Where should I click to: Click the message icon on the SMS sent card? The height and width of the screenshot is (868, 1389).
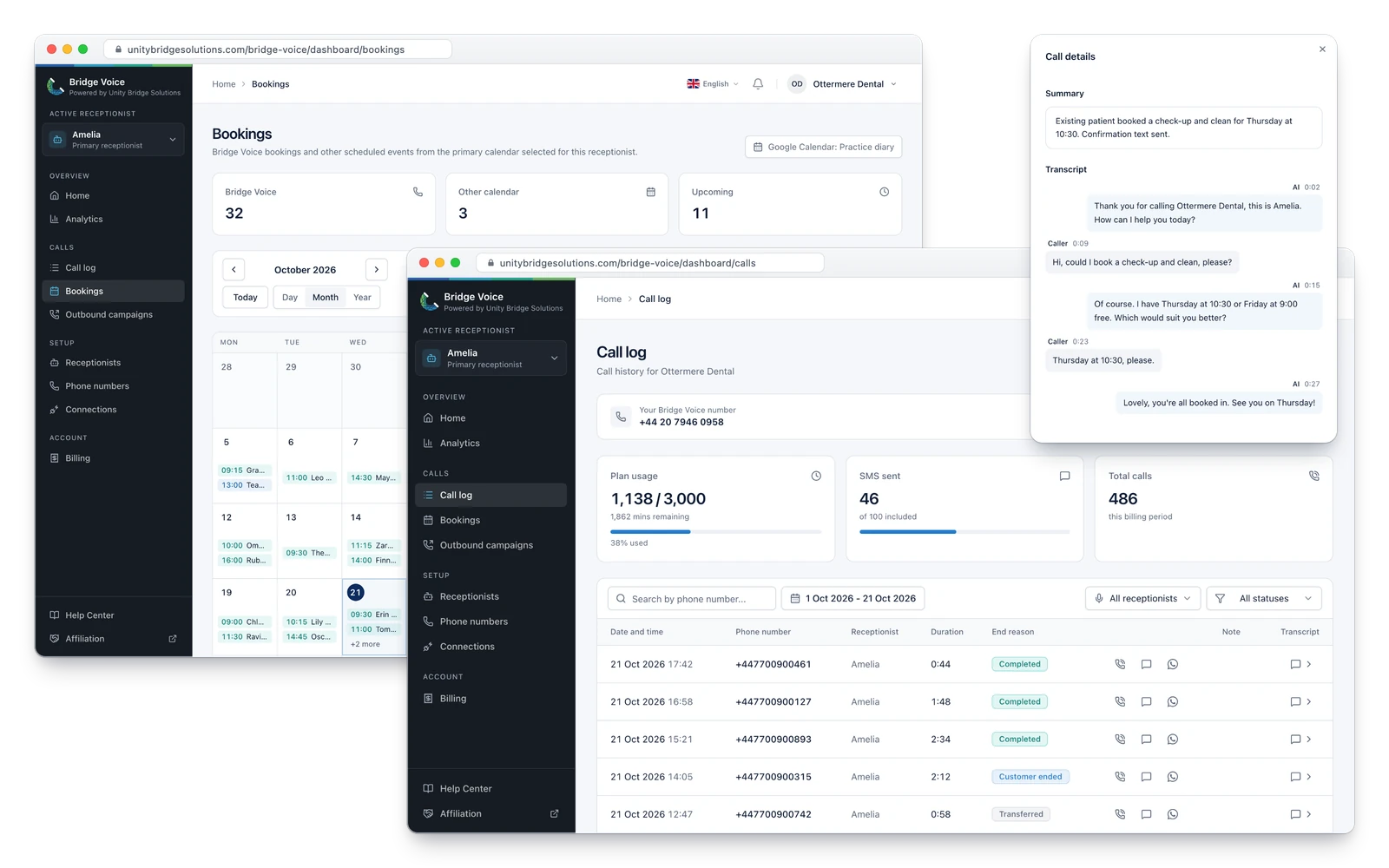(x=1064, y=476)
